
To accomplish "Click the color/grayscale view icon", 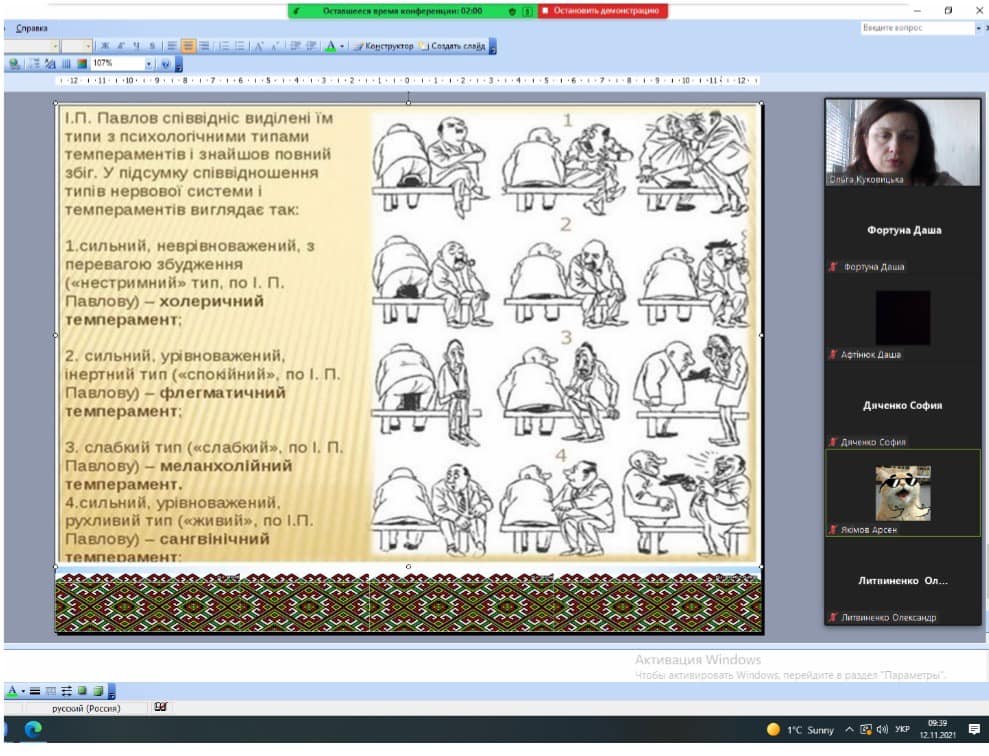I will 82,64.
